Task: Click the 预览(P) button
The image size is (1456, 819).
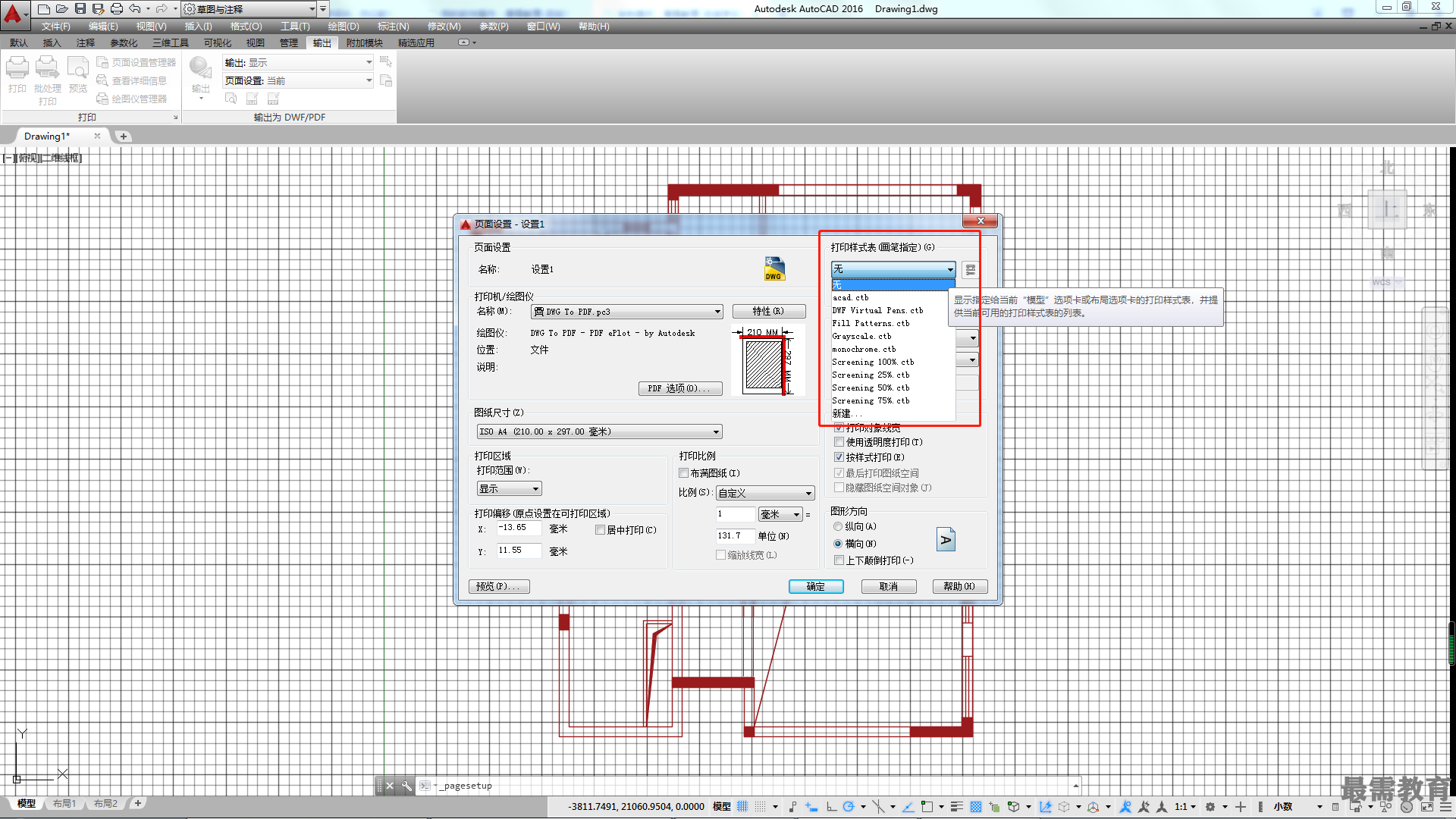Action: click(x=500, y=586)
